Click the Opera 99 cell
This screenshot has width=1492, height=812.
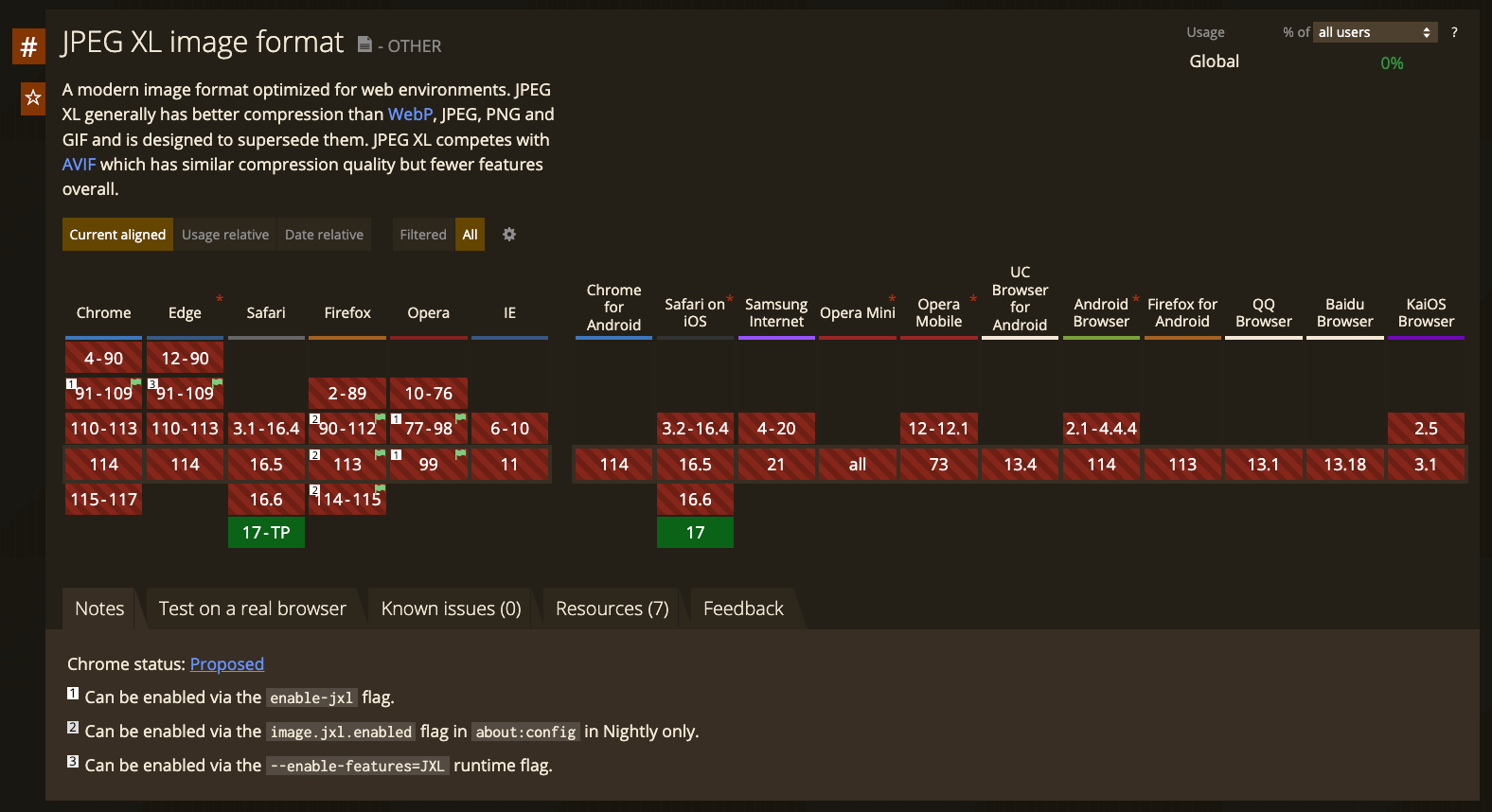[x=429, y=465]
